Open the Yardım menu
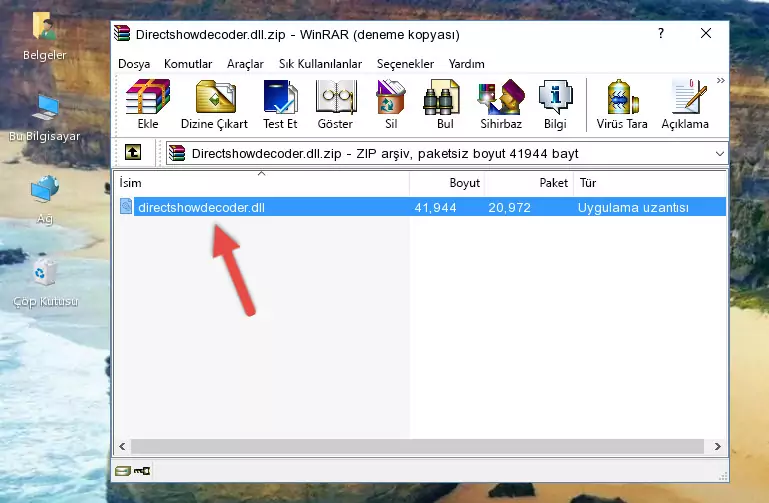 tap(466, 64)
